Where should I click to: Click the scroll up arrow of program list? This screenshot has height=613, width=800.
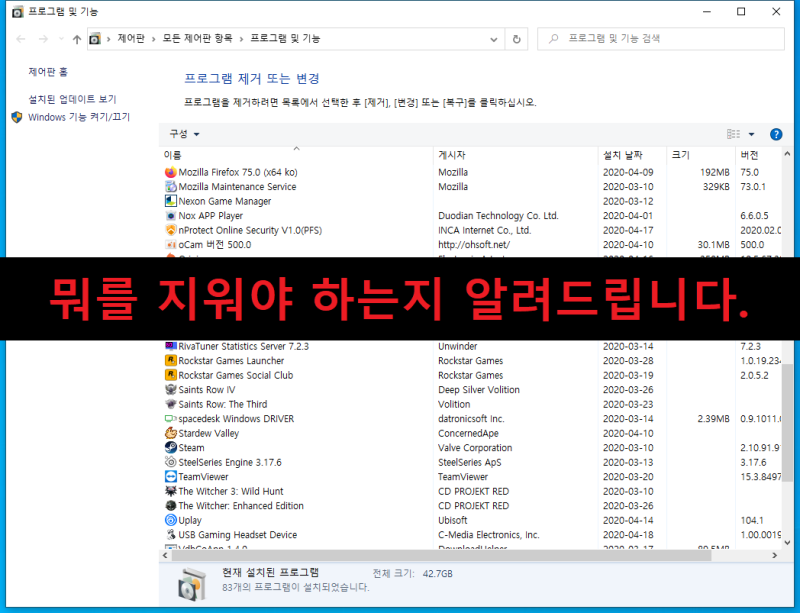[x=787, y=154]
